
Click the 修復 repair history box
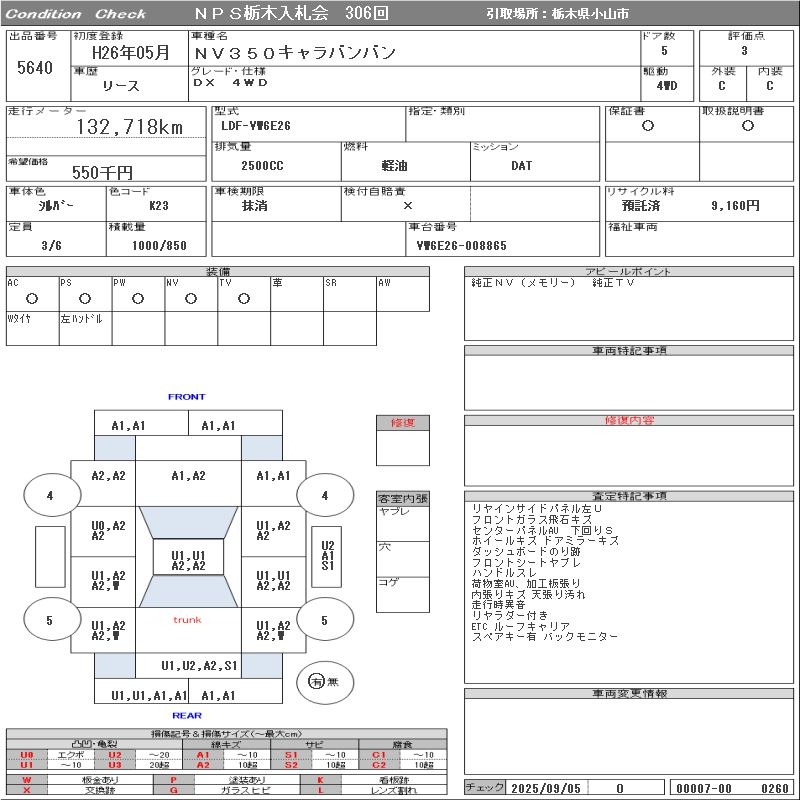403,440
